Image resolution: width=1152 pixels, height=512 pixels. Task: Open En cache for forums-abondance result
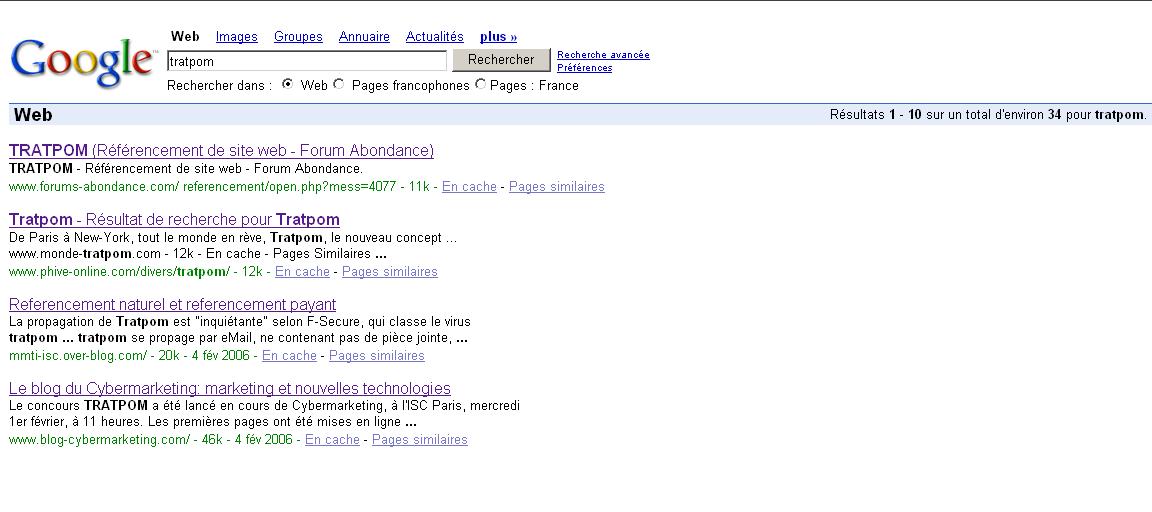tap(469, 187)
